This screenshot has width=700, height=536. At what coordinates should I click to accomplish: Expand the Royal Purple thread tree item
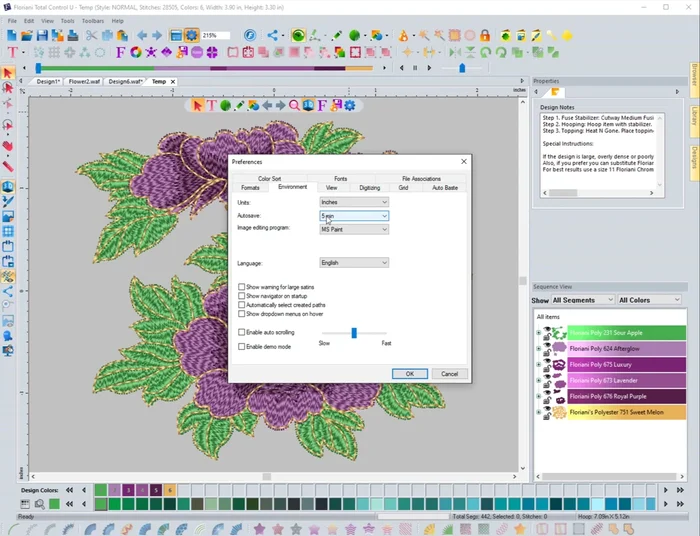[538, 397]
